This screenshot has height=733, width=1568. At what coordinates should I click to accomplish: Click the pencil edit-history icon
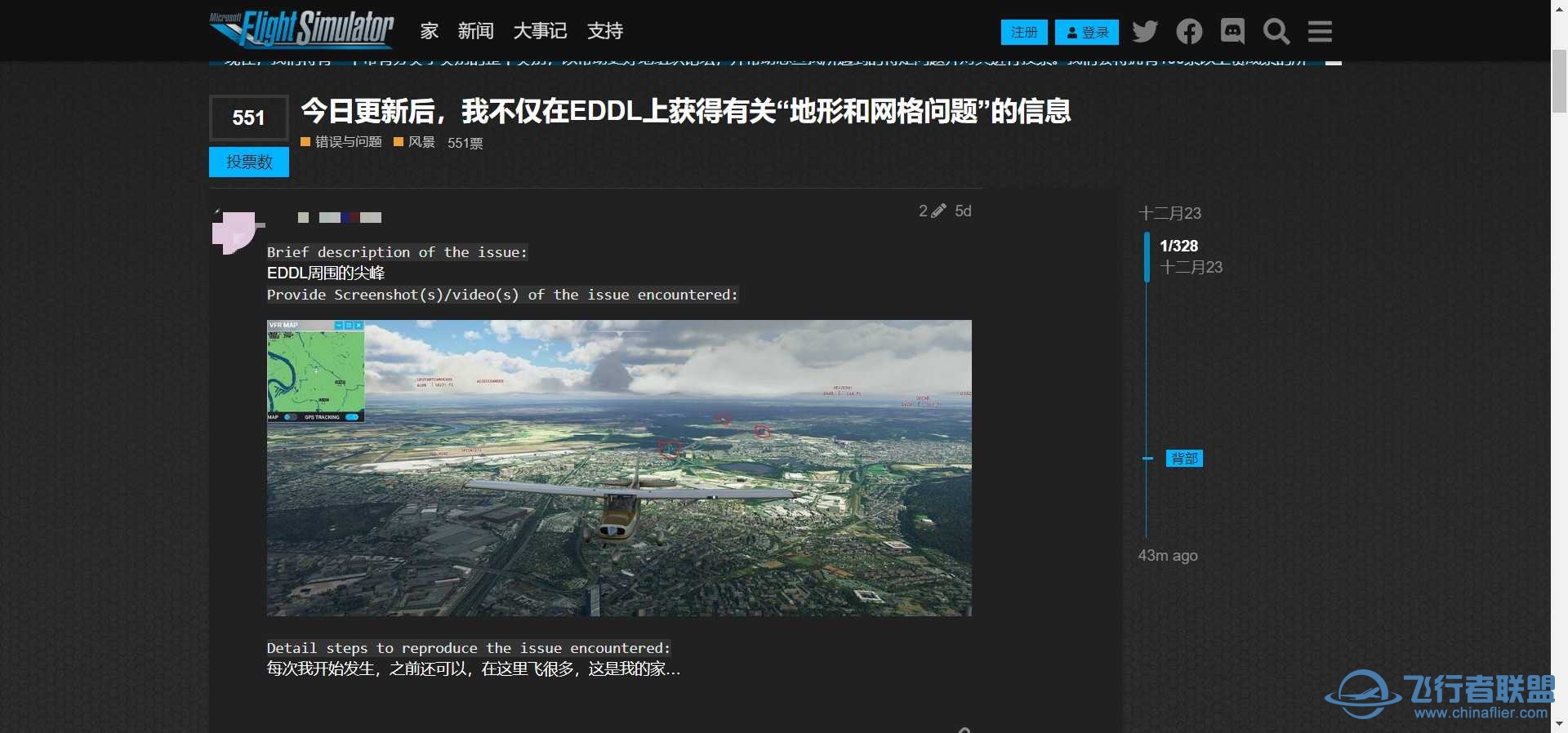(938, 211)
